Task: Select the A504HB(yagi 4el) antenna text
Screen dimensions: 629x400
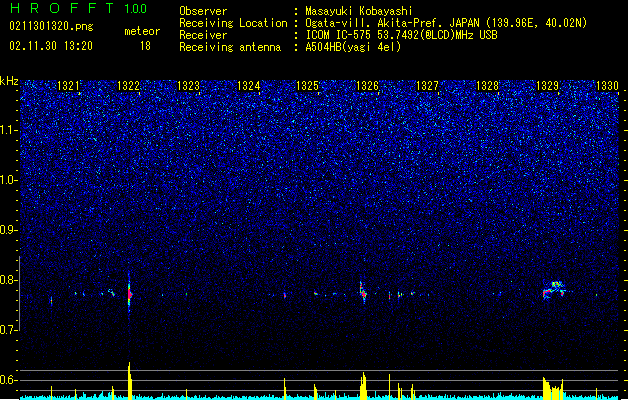Action: click(353, 47)
